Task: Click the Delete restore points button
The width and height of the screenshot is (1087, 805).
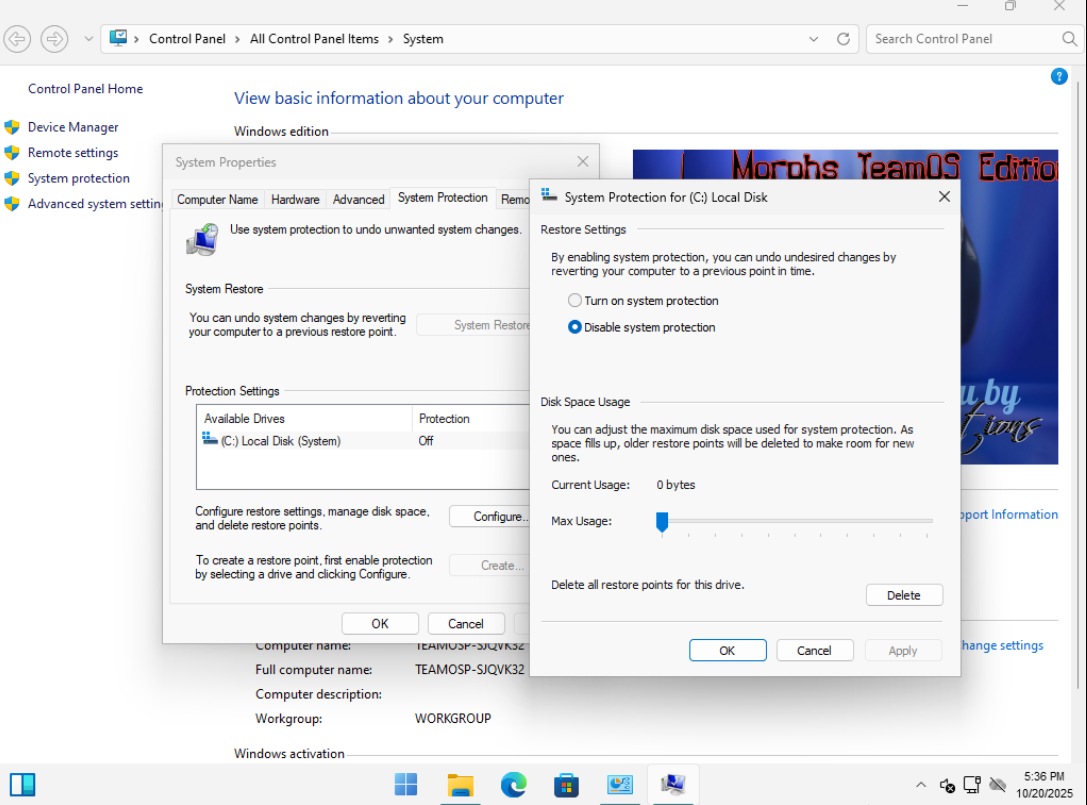Action: pyautogui.click(x=903, y=595)
